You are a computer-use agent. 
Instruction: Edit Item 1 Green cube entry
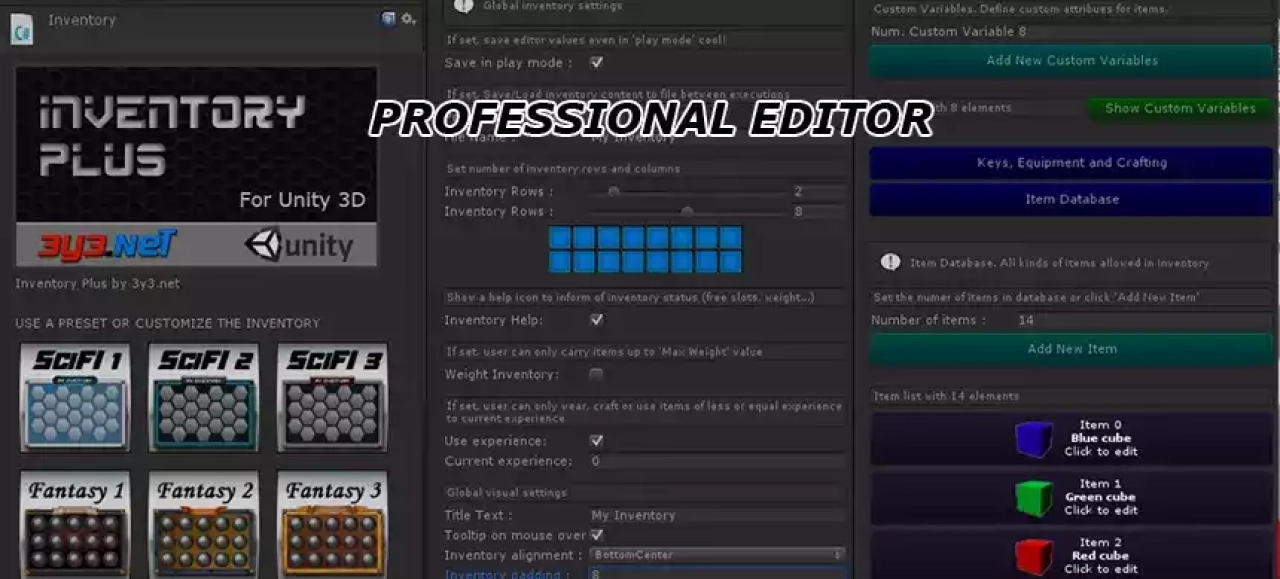click(x=1071, y=497)
